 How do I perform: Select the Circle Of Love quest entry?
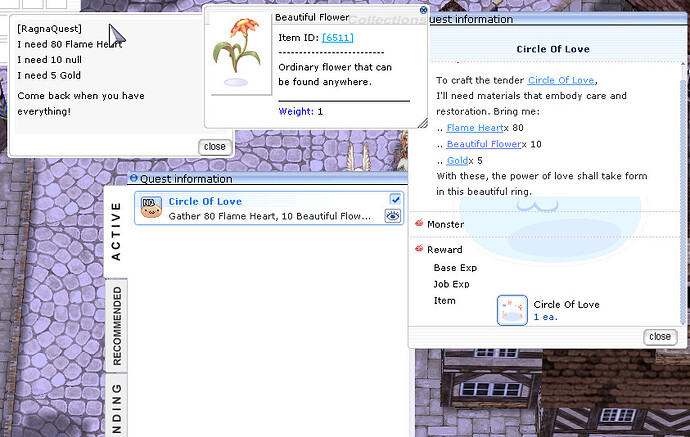[x=269, y=208]
